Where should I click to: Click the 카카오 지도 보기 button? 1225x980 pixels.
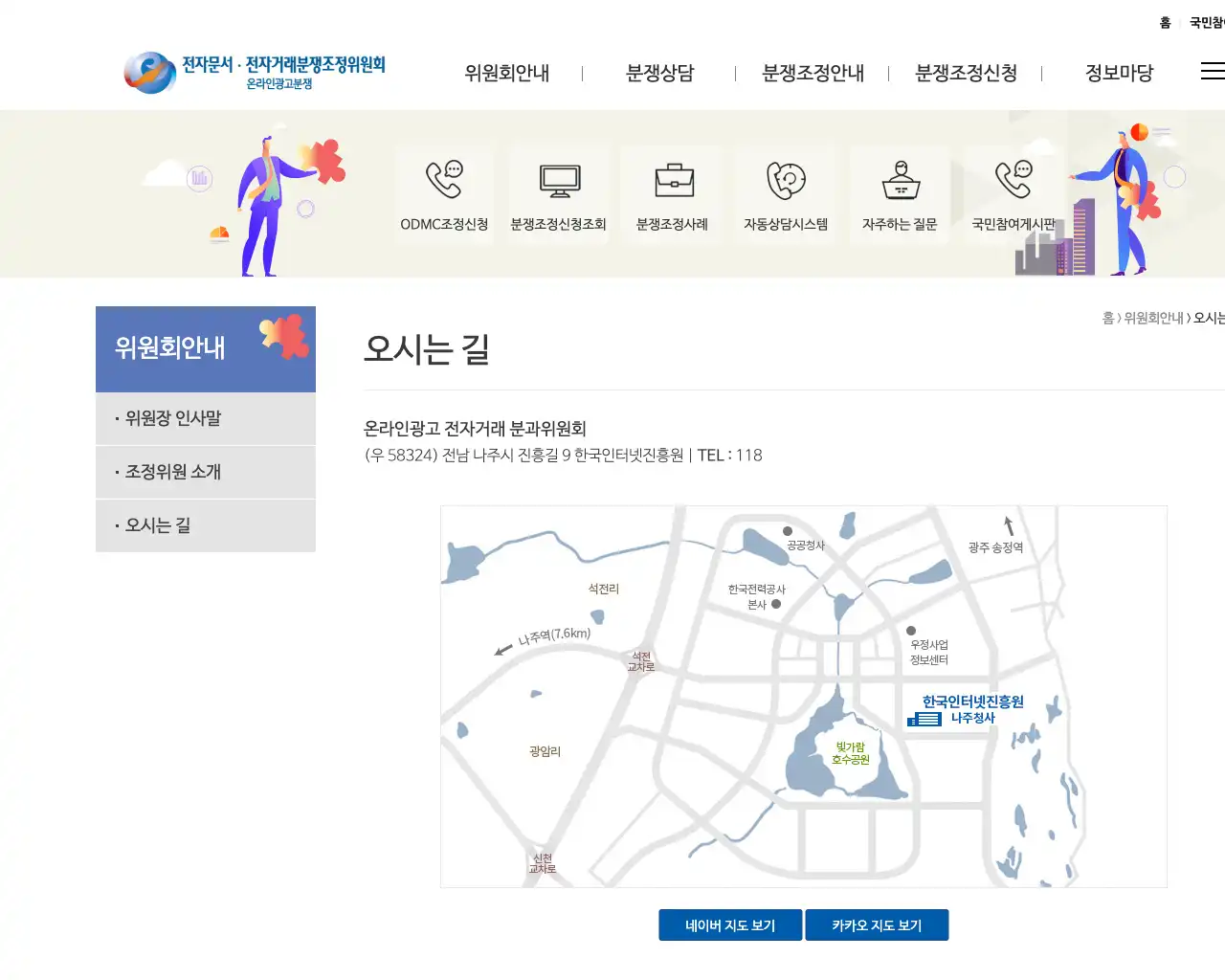[877, 924]
